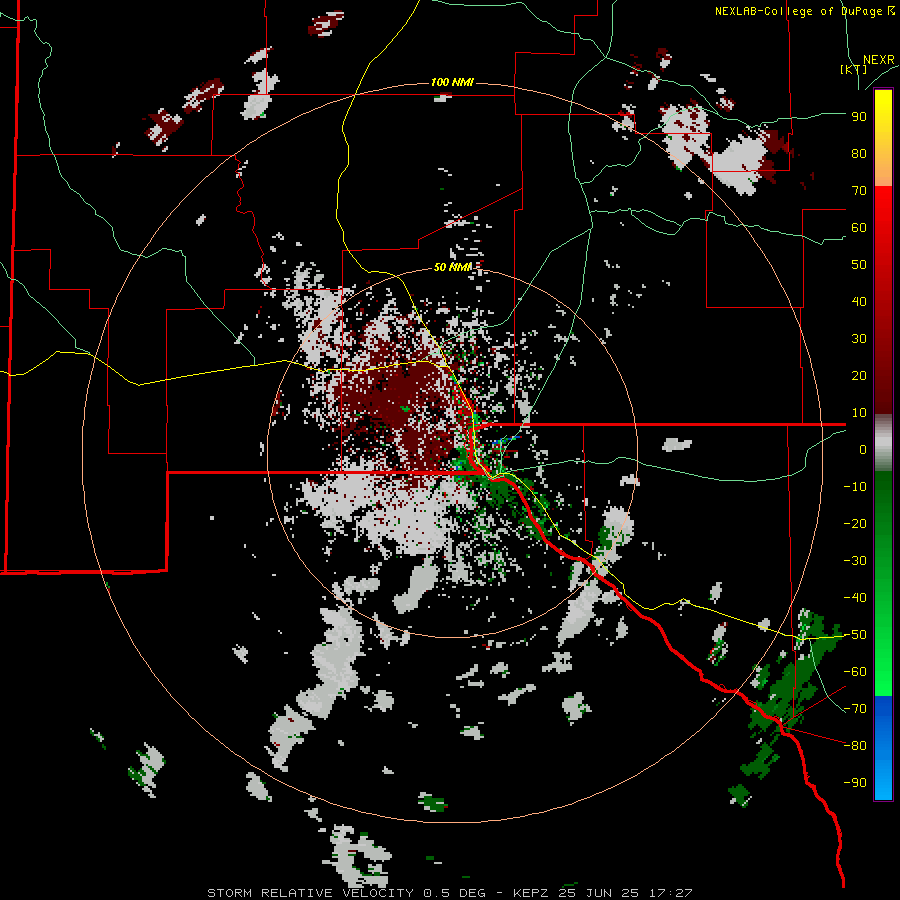Image resolution: width=900 pixels, height=900 pixels.
Task: Click the 40 value on the velocity scale
Action: pos(859,301)
